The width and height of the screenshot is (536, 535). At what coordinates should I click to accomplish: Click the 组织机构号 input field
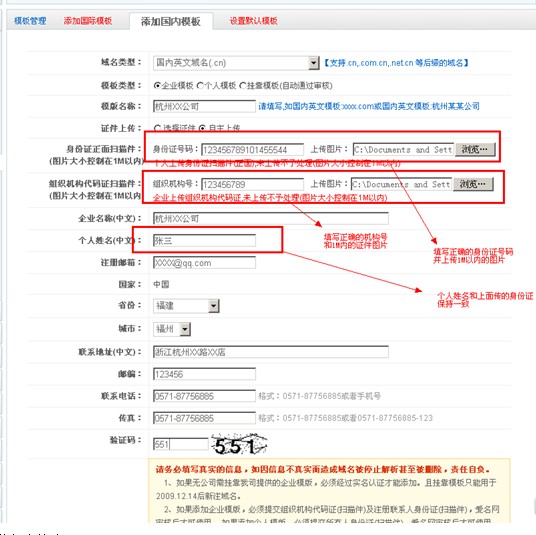pyautogui.click(x=252, y=184)
